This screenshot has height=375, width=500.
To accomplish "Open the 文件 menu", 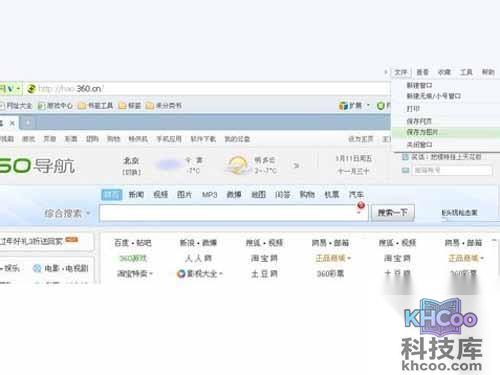I will [401, 72].
